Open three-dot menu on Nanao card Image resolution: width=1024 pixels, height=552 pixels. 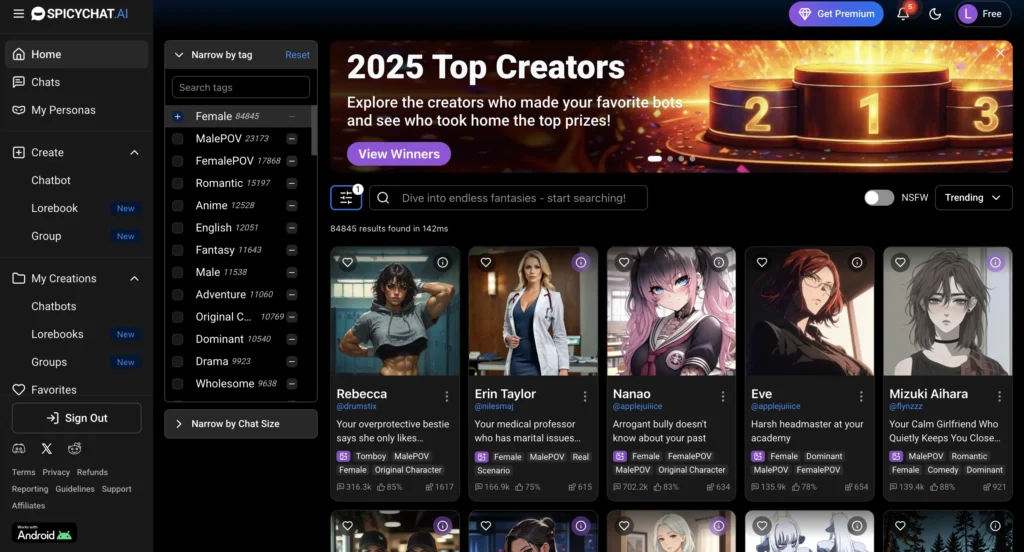pyautogui.click(x=723, y=397)
